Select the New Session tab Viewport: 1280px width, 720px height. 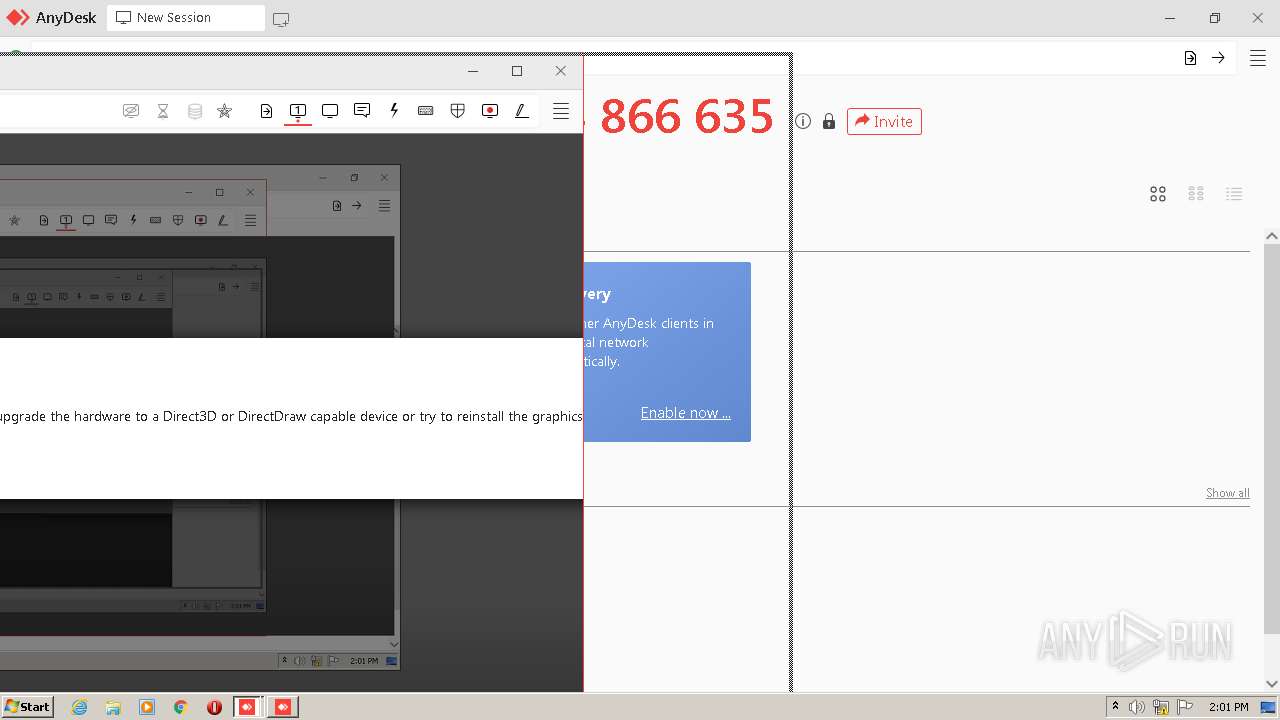click(186, 18)
